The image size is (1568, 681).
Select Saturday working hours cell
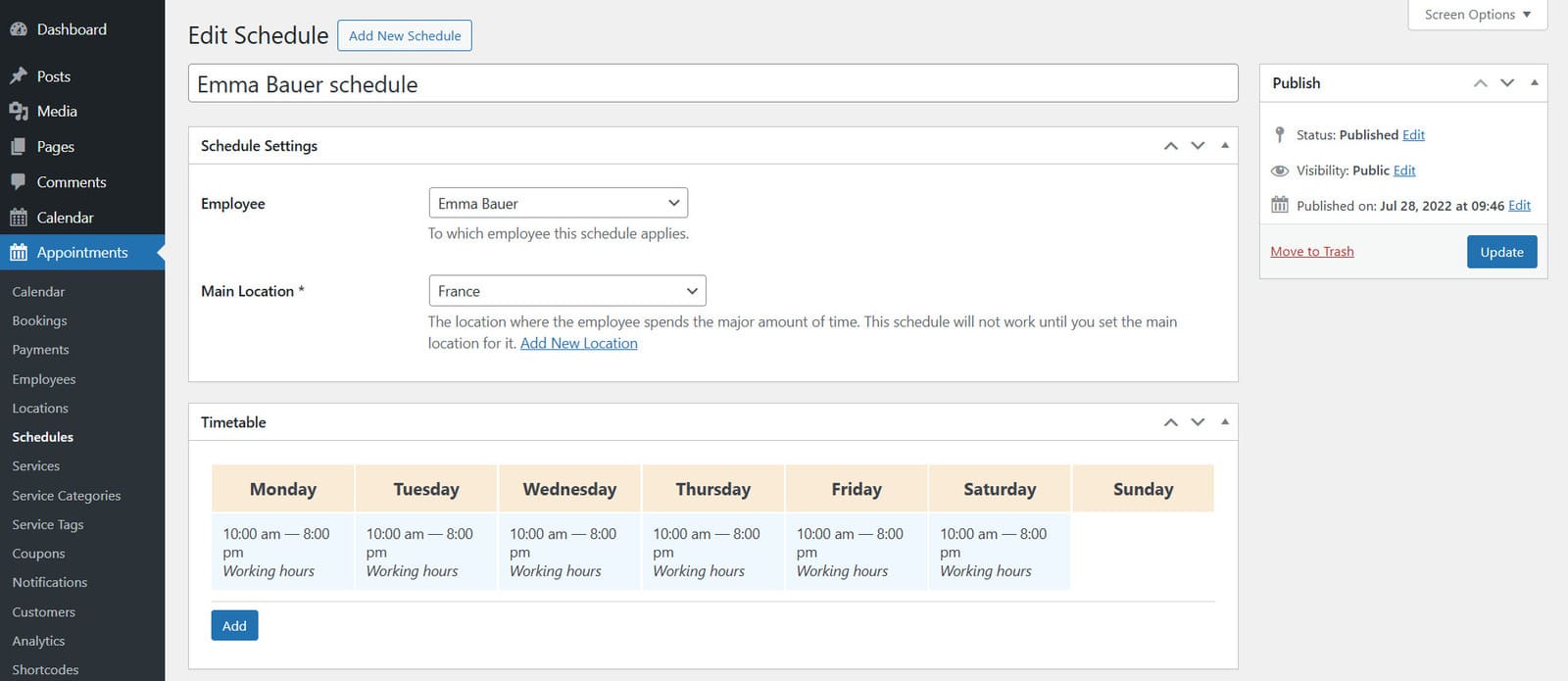1000,552
